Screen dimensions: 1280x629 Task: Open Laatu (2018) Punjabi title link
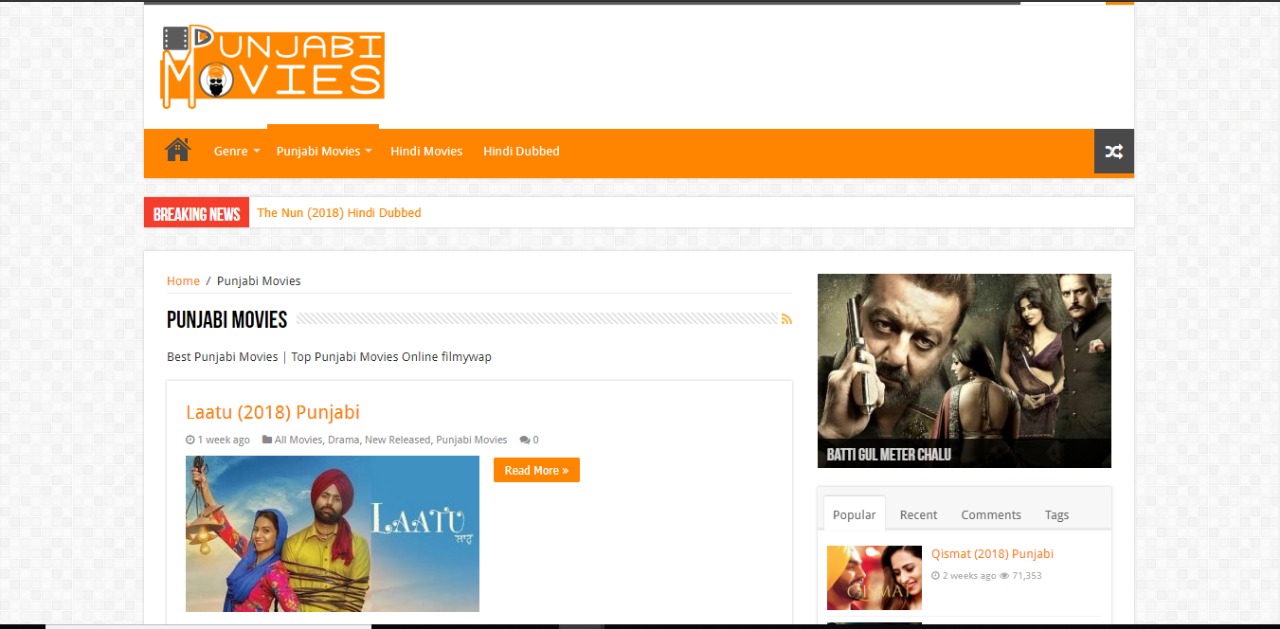click(272, 412)
